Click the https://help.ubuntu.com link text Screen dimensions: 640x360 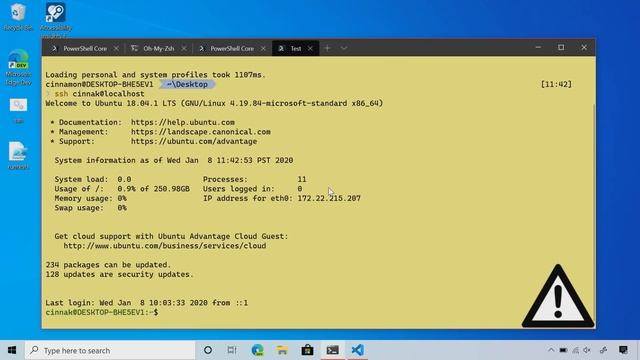tap(183, 122)
